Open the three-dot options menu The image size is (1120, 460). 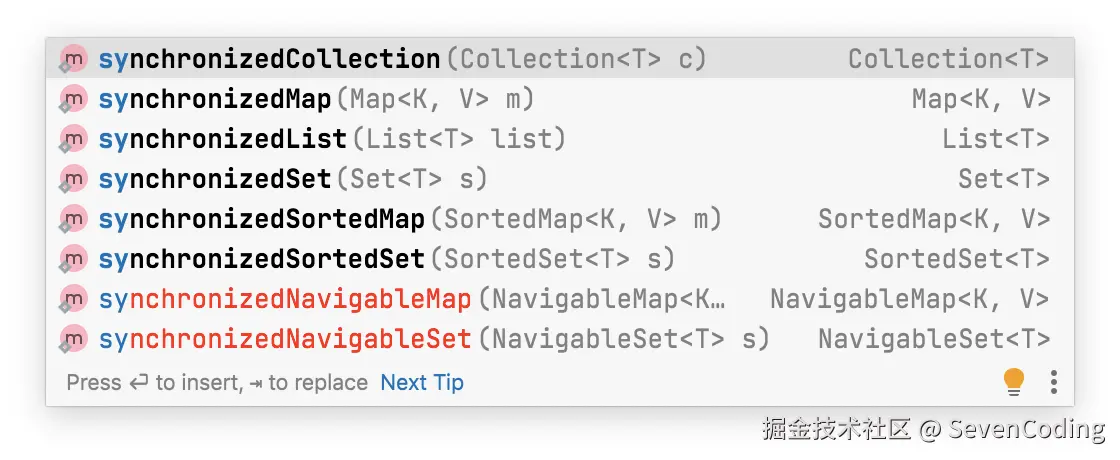pyautogui.click(x=1054, y=382)
